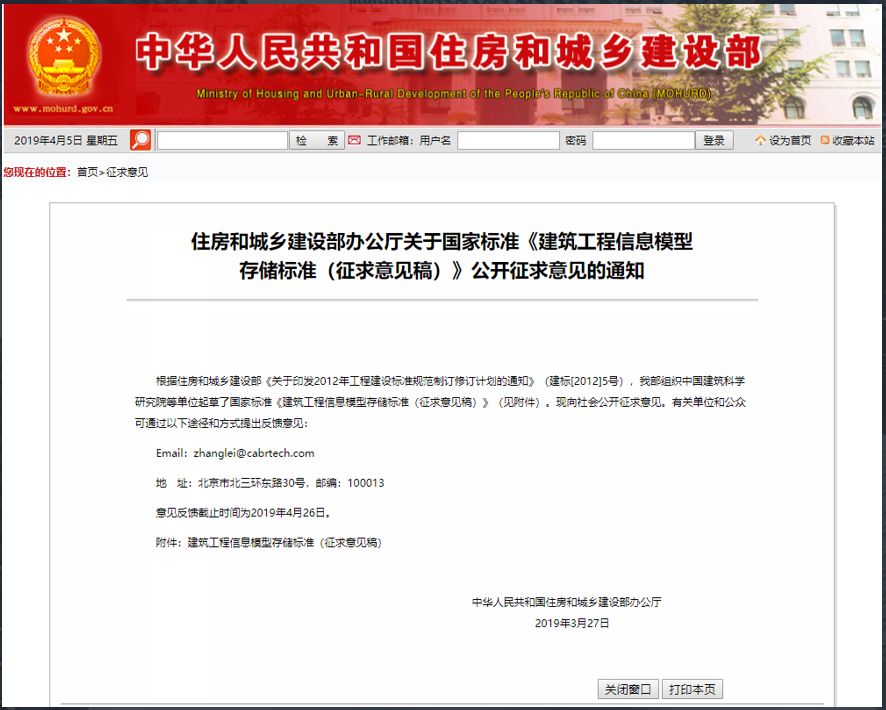Click the email zhanglei@cabrtech.com
Image resolution: width=886 pixels, height=710 pixels.
coord(254,453)
